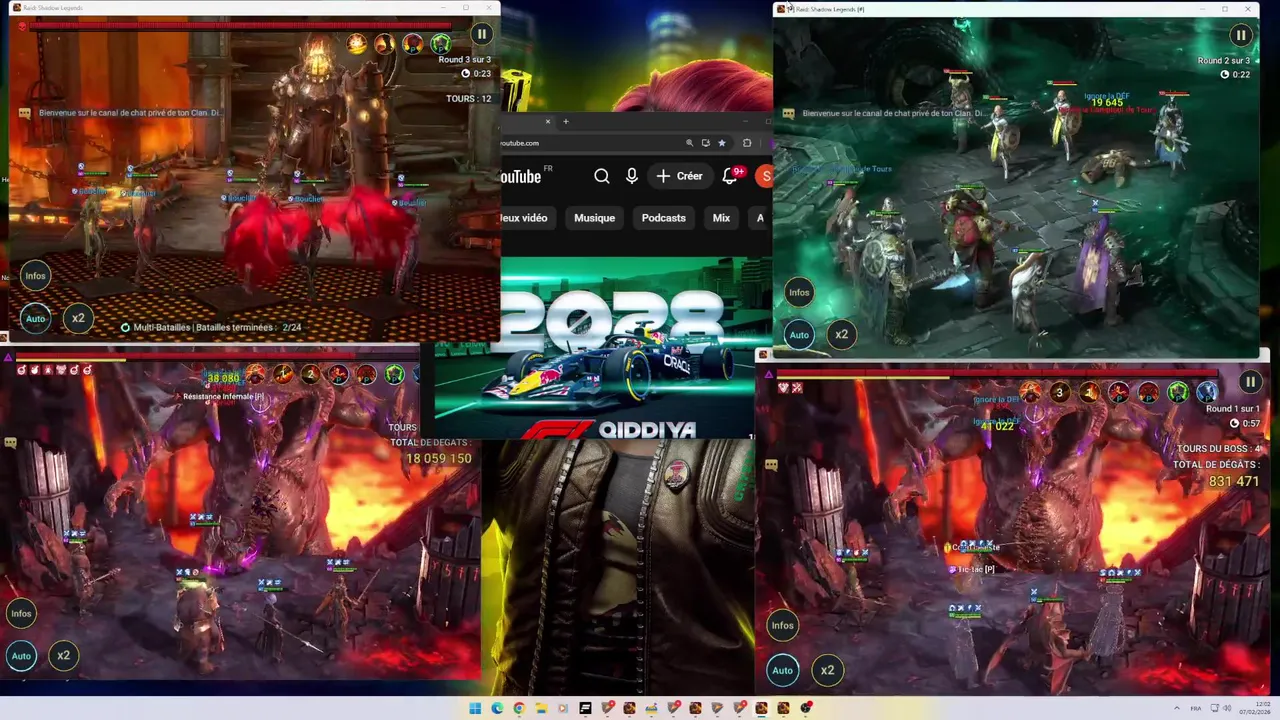This screenshot has width=1280, height=720.
Task: Open YouTube notifications bell
Action: [x=731, y=176]
